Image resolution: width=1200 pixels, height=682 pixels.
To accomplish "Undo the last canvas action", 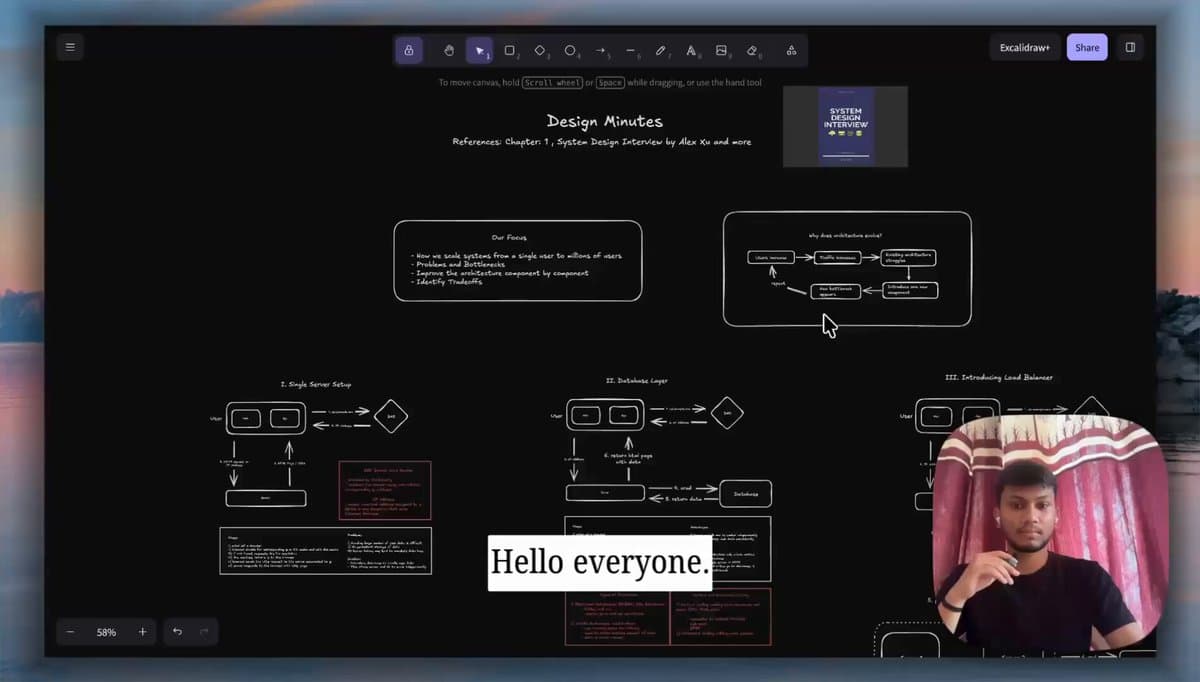I will [x=177, y=632].
